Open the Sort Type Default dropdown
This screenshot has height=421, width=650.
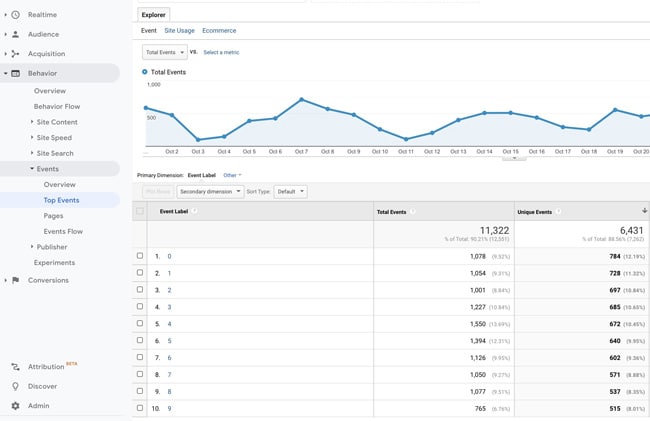290,191
